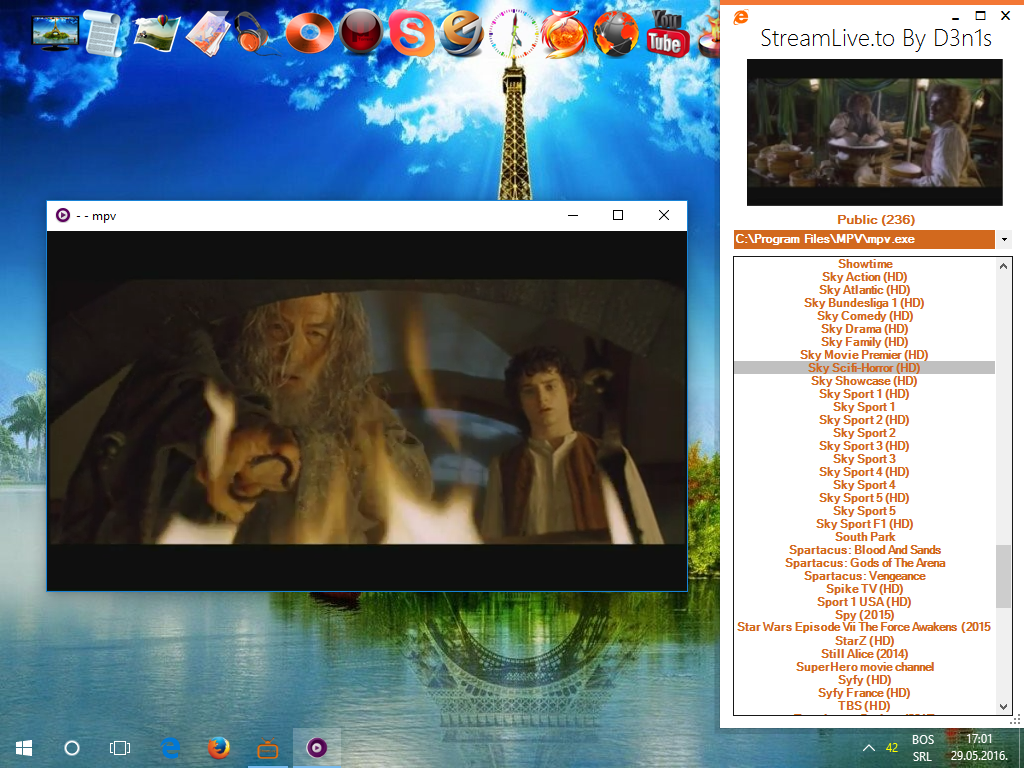Screen dimensions: 1024x768
Task: Select South Park in the channel list
Action: click(865, 537)
